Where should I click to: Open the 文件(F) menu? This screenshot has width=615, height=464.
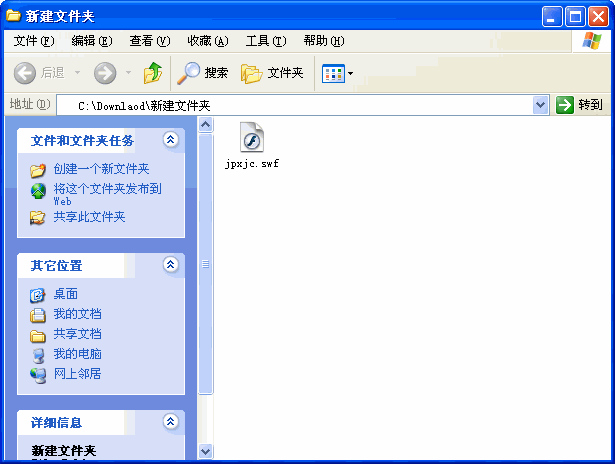(x=34, y=41)
